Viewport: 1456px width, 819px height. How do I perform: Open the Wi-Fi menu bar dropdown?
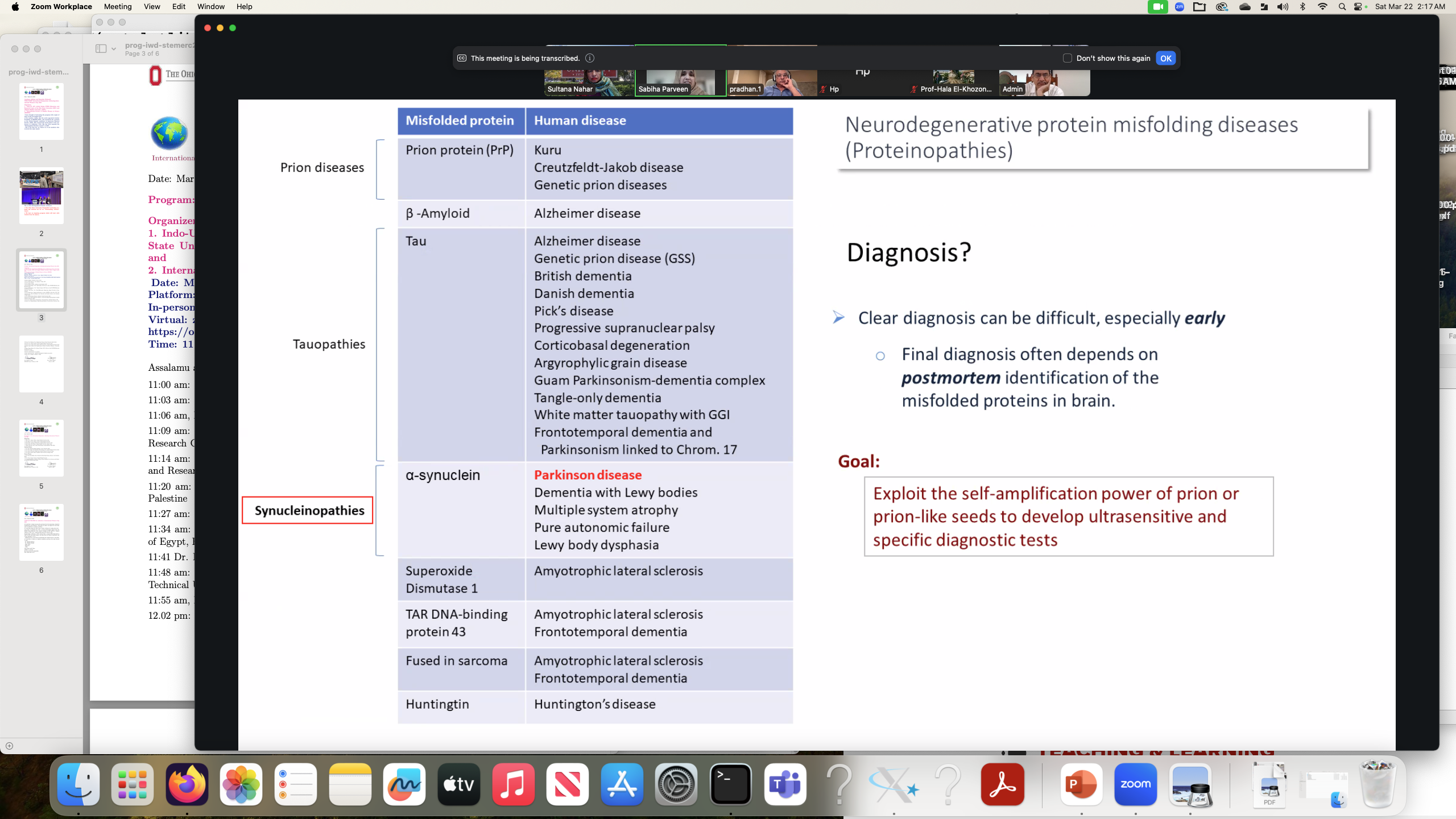click(1322, 7)
